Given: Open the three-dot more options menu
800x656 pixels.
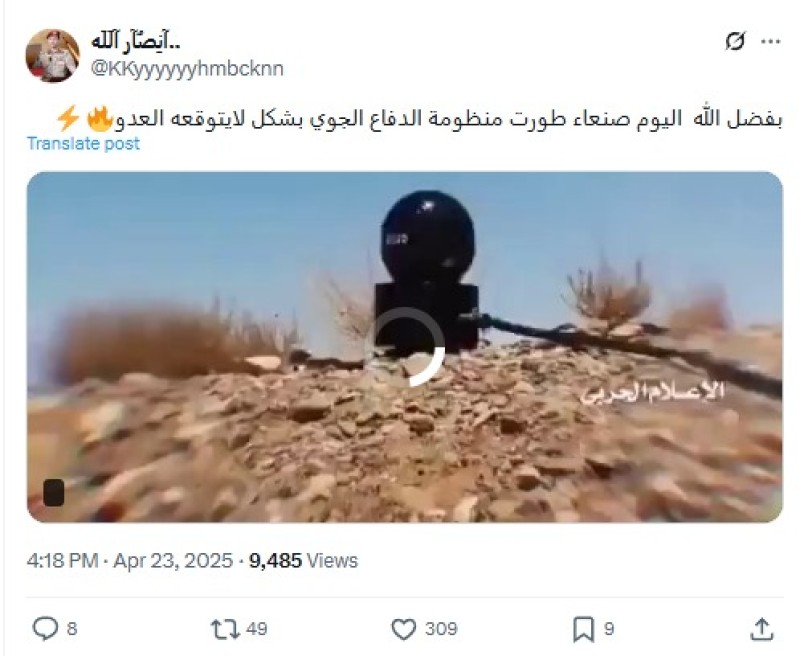Looking at the screenshot, I should coord(770,42).
